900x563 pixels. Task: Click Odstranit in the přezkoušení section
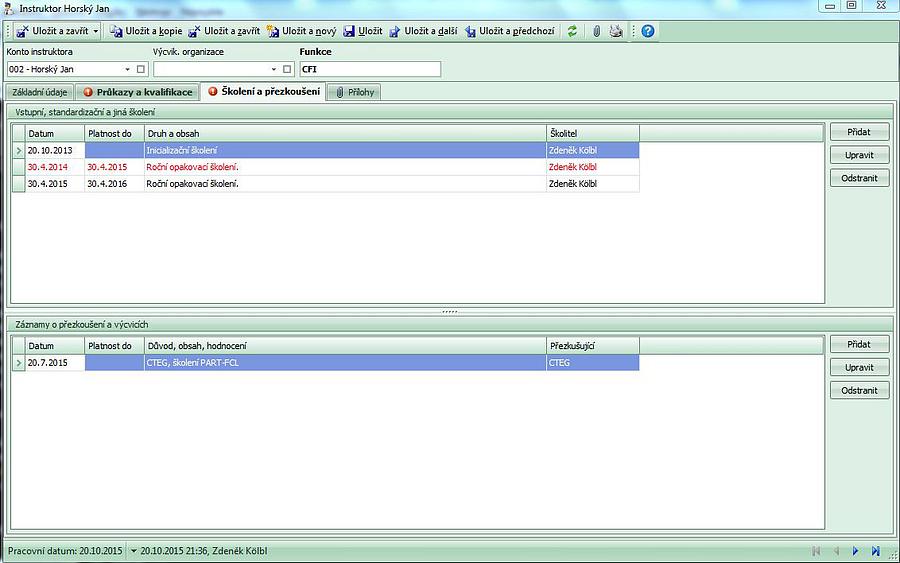pyautogui.click(x=859, y=390)
